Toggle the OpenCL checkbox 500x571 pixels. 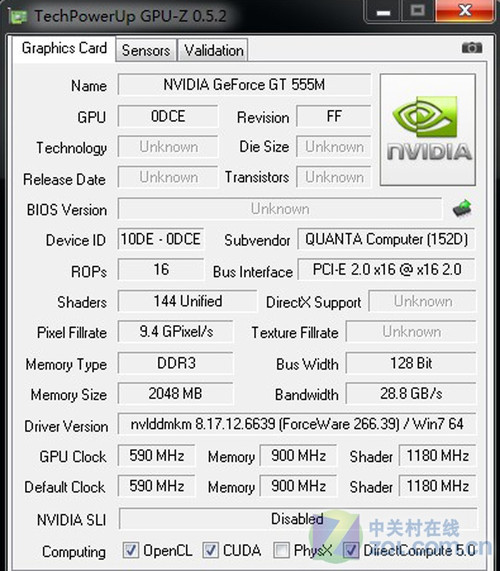130,550
